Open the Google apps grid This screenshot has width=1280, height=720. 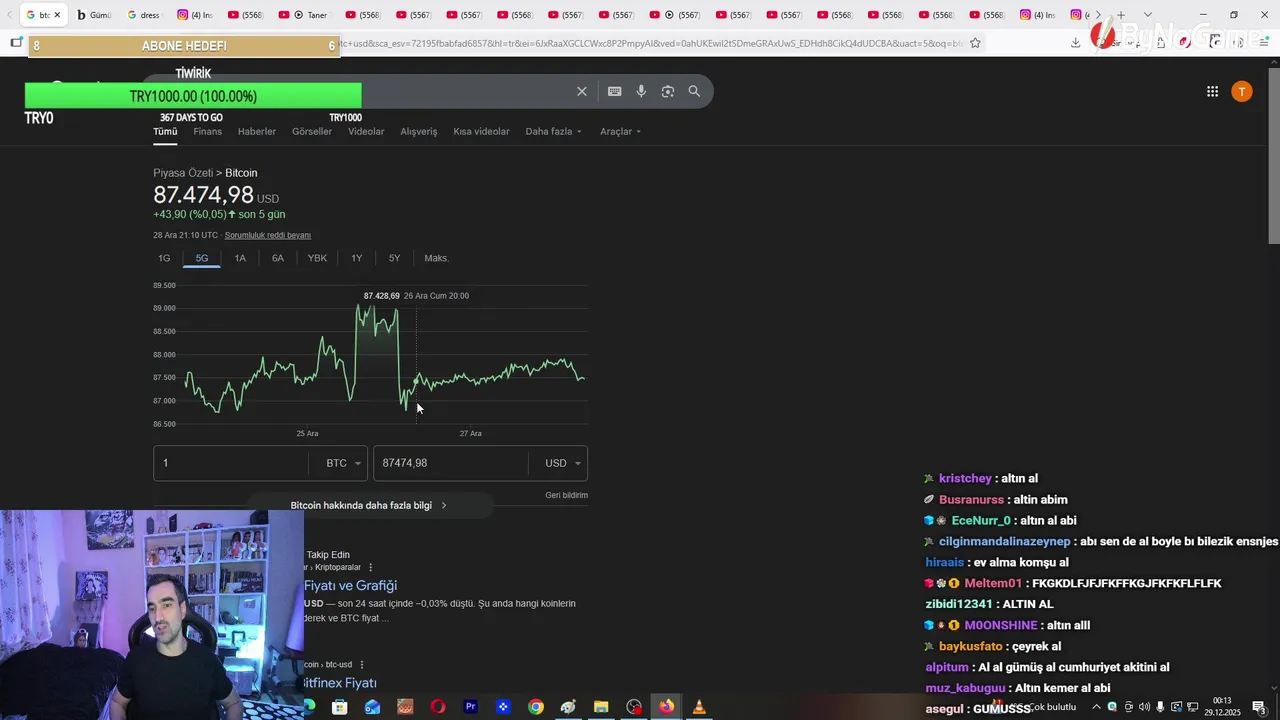(1212, 91)
